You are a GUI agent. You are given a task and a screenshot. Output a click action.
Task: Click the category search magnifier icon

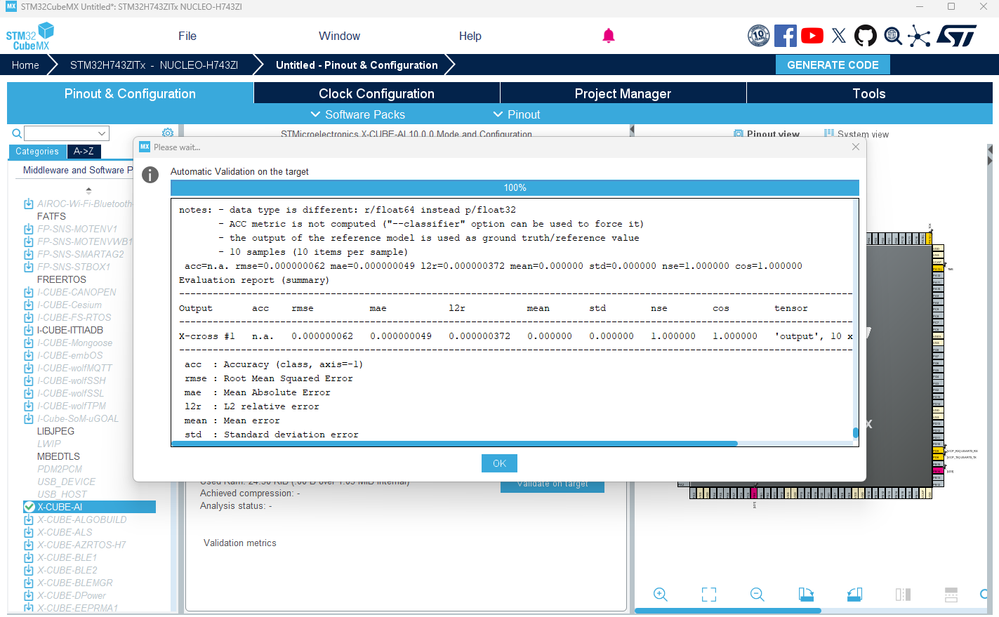[17, 133]
